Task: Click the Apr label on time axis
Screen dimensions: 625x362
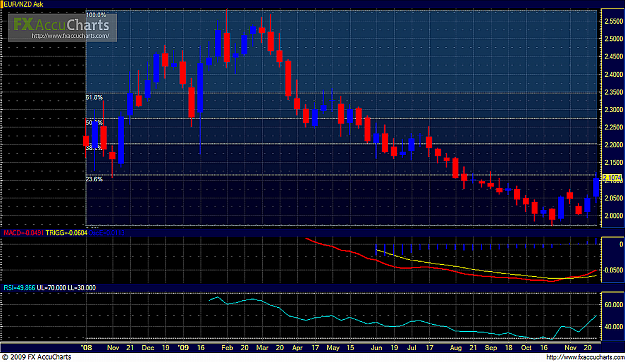Action: [x=297, y=348]
